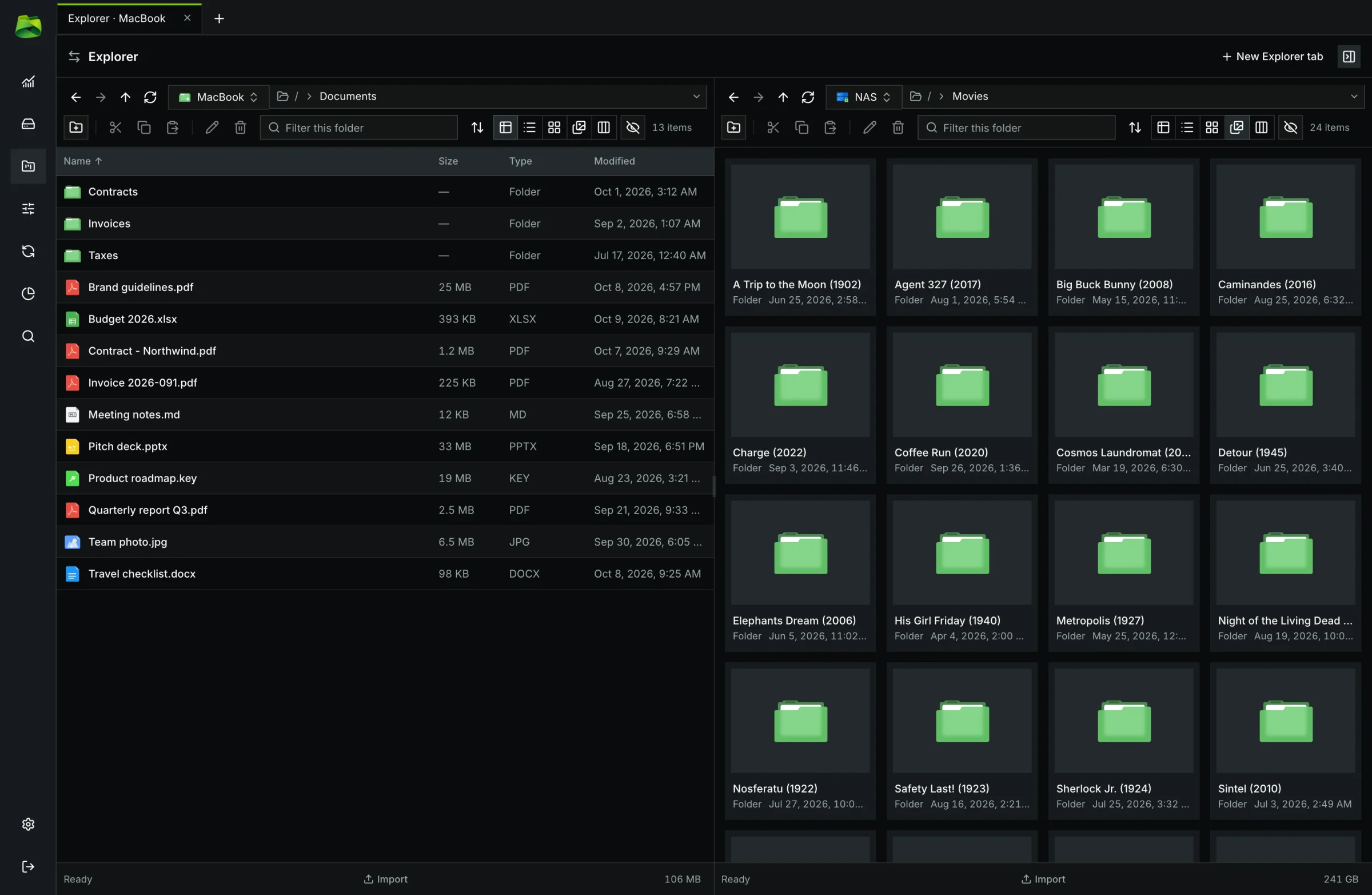Click the log out sidebar icon
The height and width of the screenshot is (895, 1372).
coord(27,866)
